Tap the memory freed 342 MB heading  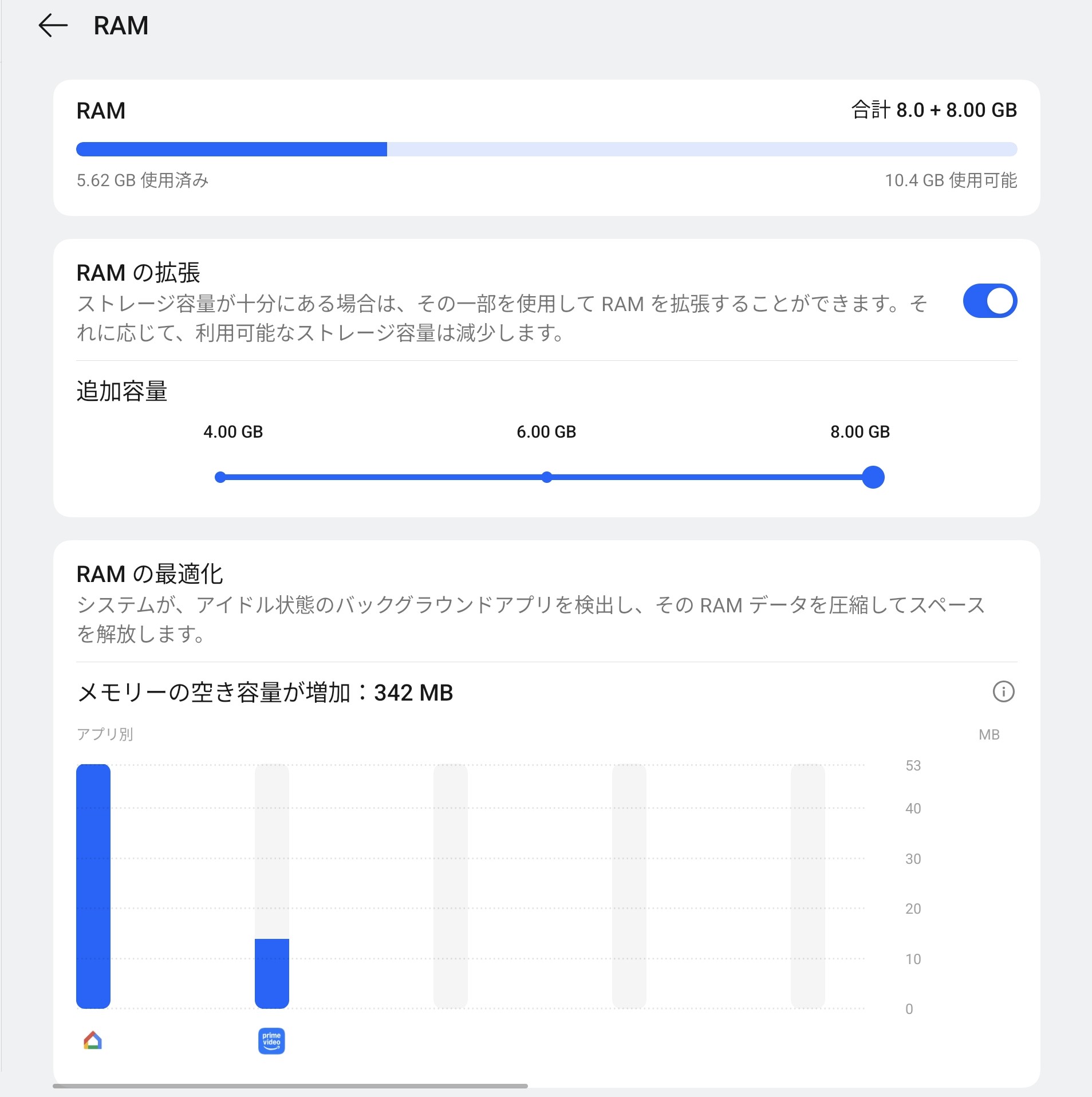point(265,693)
